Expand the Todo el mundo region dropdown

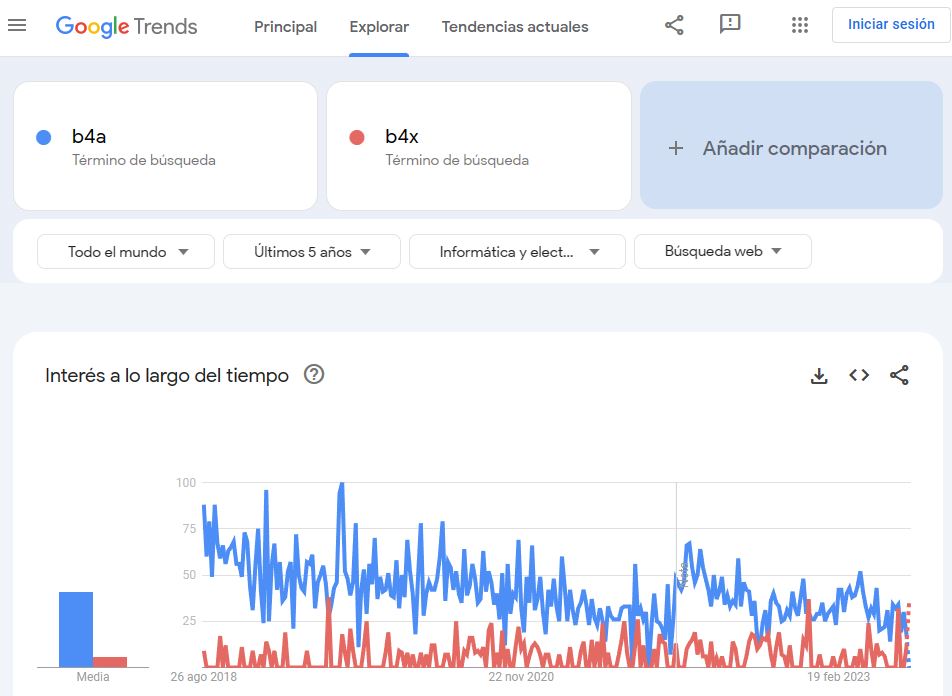click(126, 252)
